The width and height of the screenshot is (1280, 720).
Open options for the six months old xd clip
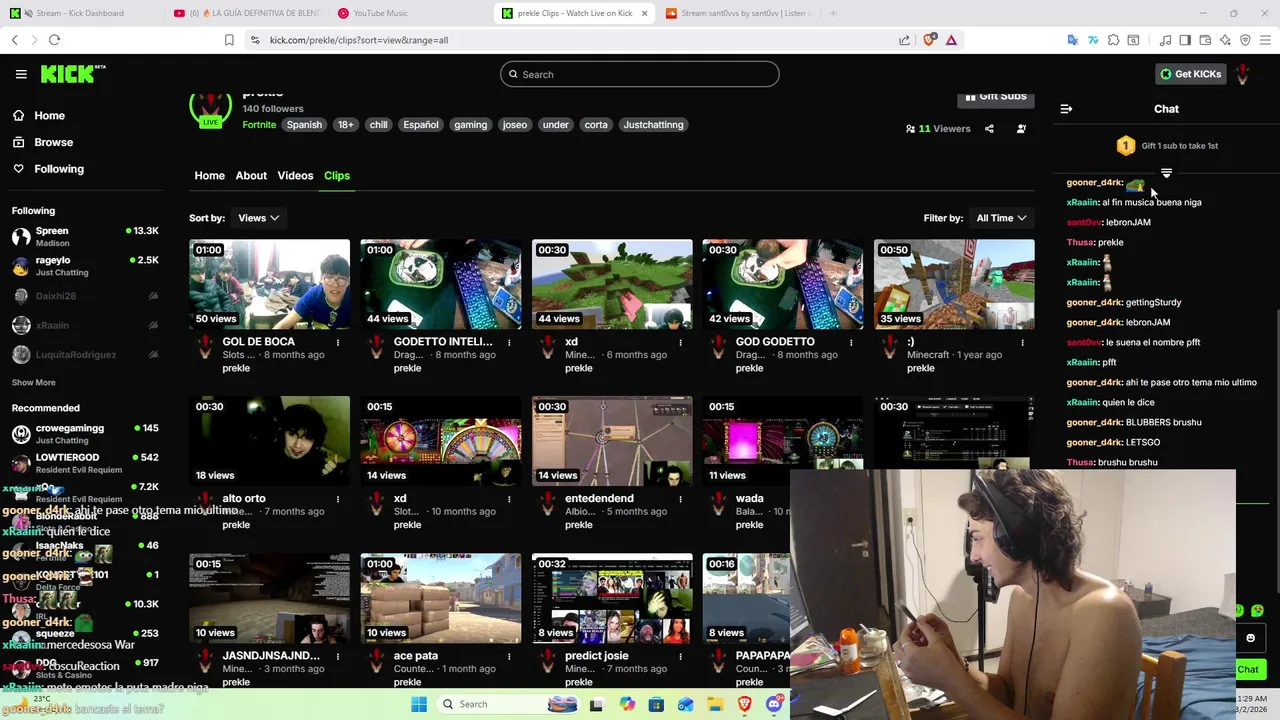(x=680, y=342)
